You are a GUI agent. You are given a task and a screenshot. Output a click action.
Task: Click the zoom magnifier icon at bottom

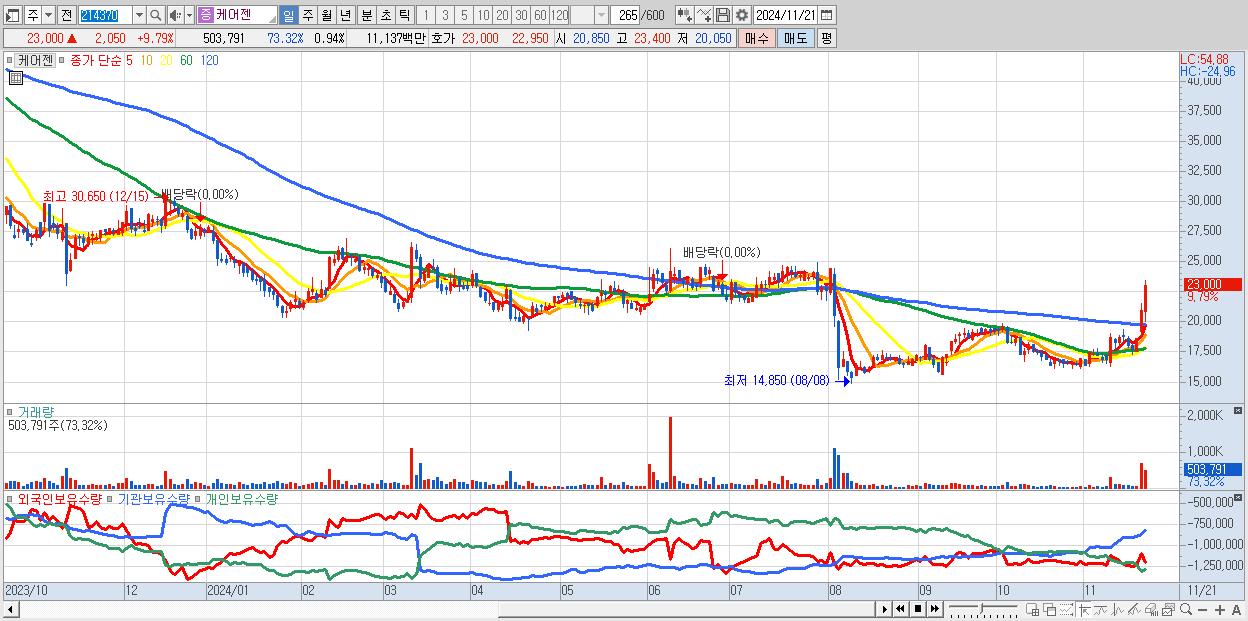[1186, 609]
